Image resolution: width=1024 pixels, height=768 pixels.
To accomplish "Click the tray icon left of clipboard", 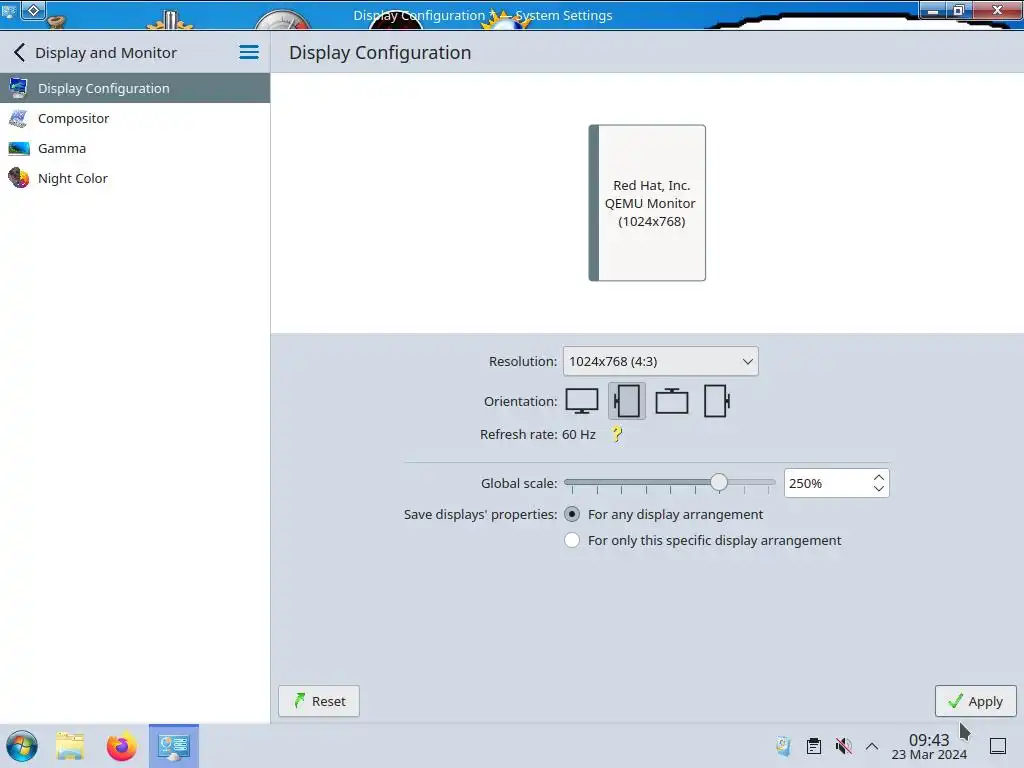I will pyautogui.click(x=783, y=746).
